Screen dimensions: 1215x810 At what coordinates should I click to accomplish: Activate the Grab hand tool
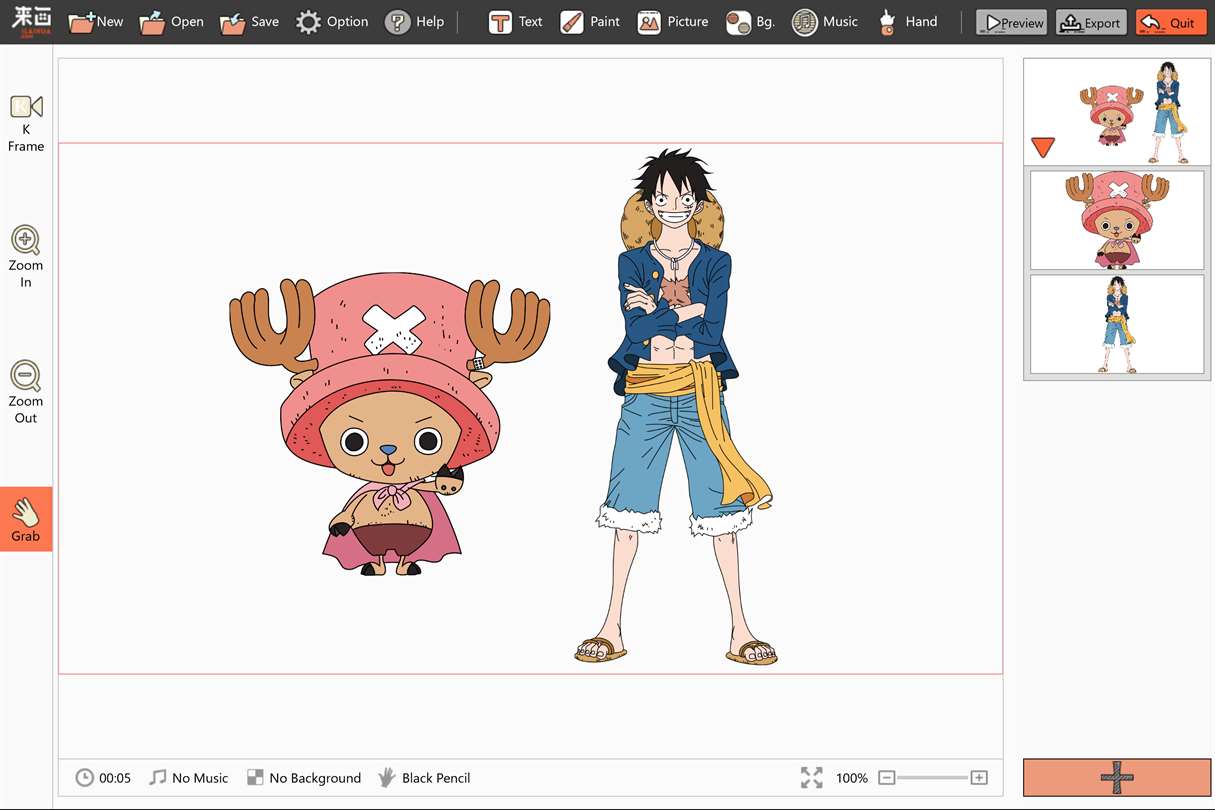[26, 519]
